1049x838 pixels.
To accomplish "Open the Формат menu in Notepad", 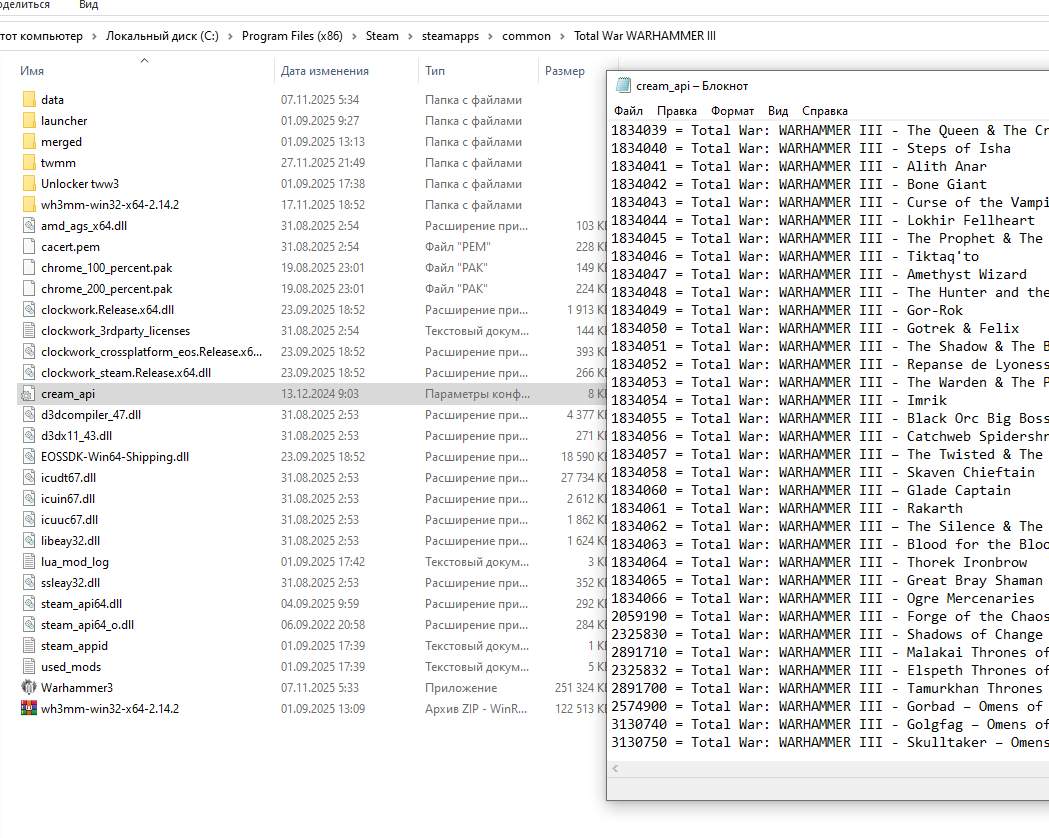I will tap(732, 111).
